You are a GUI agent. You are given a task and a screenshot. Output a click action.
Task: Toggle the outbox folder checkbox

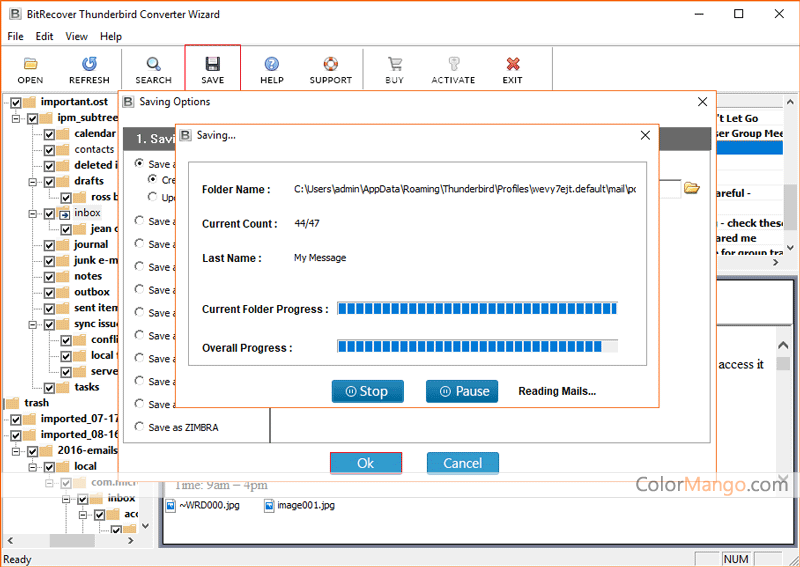(49, 293)
